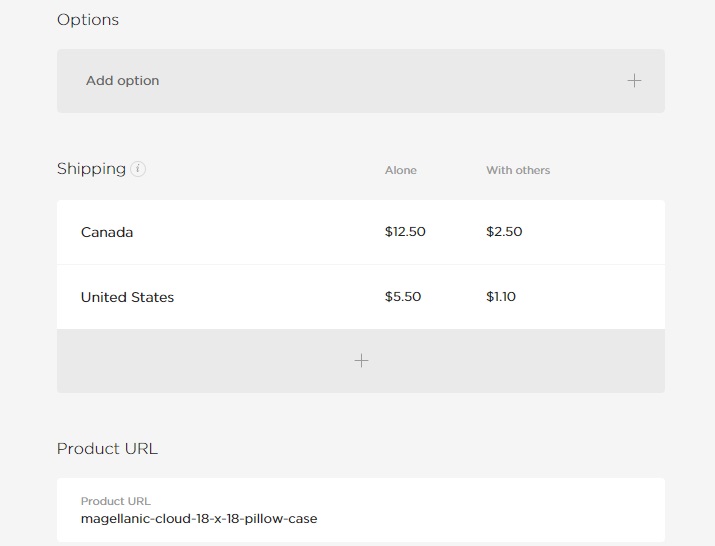The image size is (715, 546).
Task: Click the small Product URL field label
Action: (x=115, y=501)
